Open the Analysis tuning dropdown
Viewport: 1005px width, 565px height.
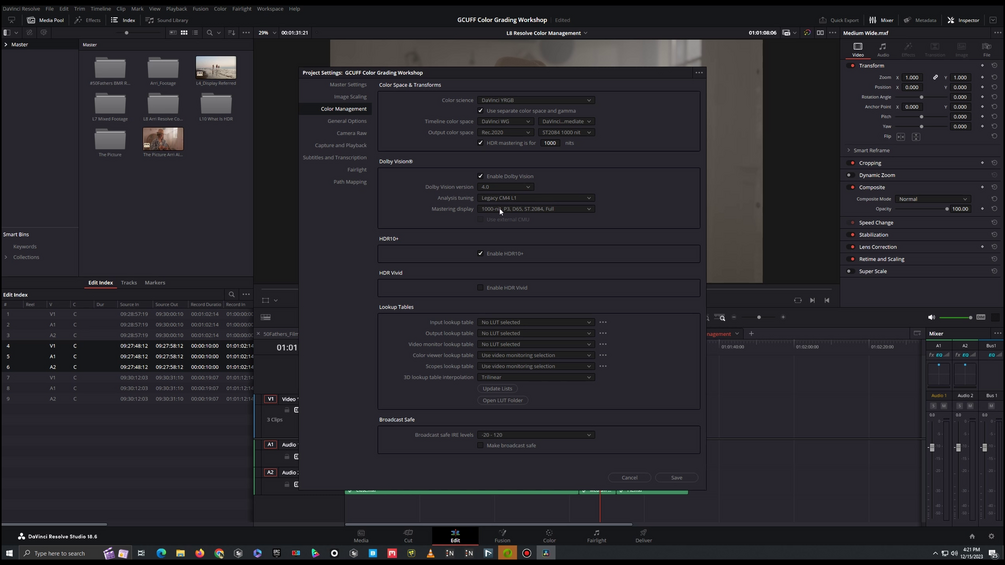tap(535, 198)
